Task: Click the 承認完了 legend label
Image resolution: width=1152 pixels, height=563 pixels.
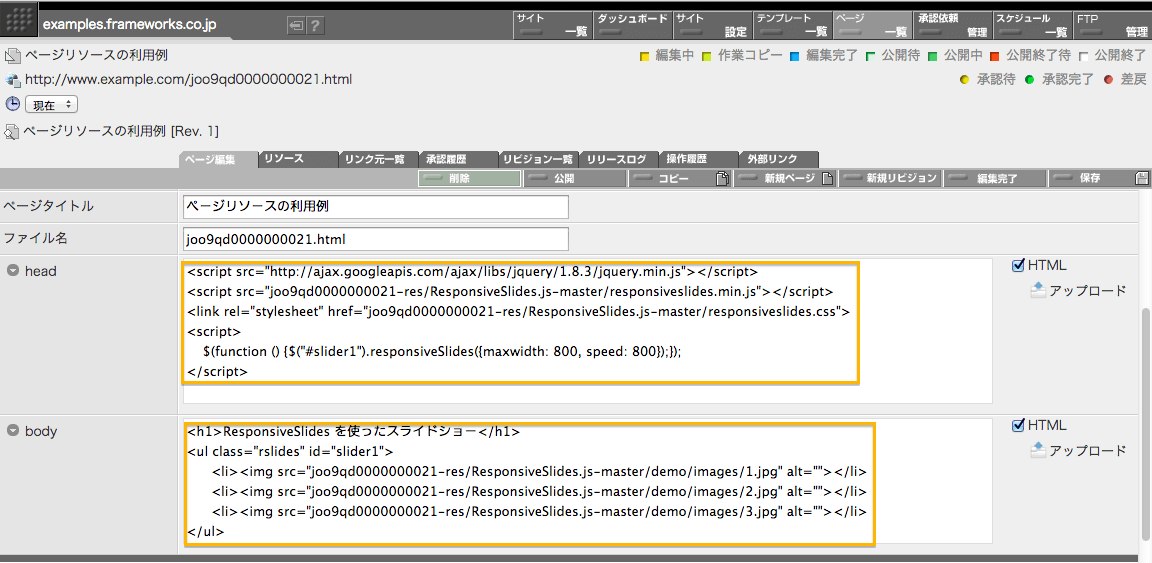Action: click(x=1068, y=79)
